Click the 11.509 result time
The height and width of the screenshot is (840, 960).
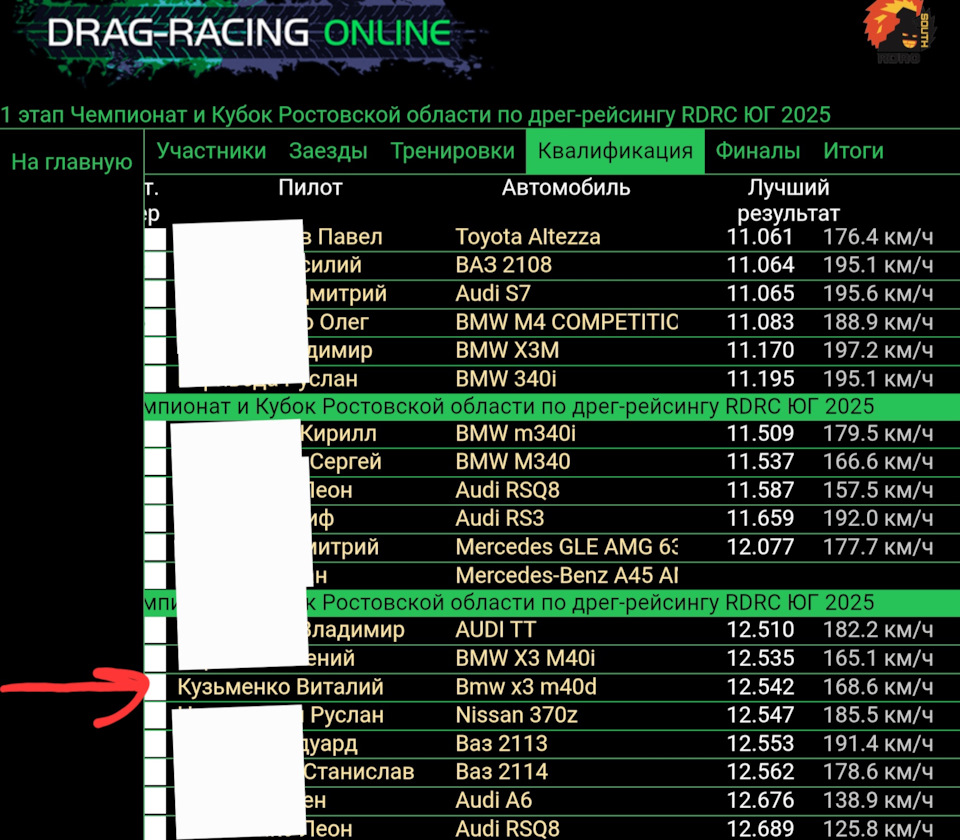(760, 433)
